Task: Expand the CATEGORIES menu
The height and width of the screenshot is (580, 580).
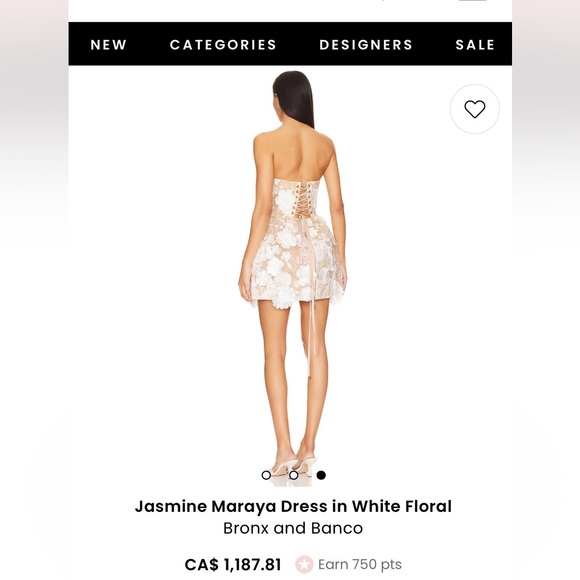Action: click(223, 45)
